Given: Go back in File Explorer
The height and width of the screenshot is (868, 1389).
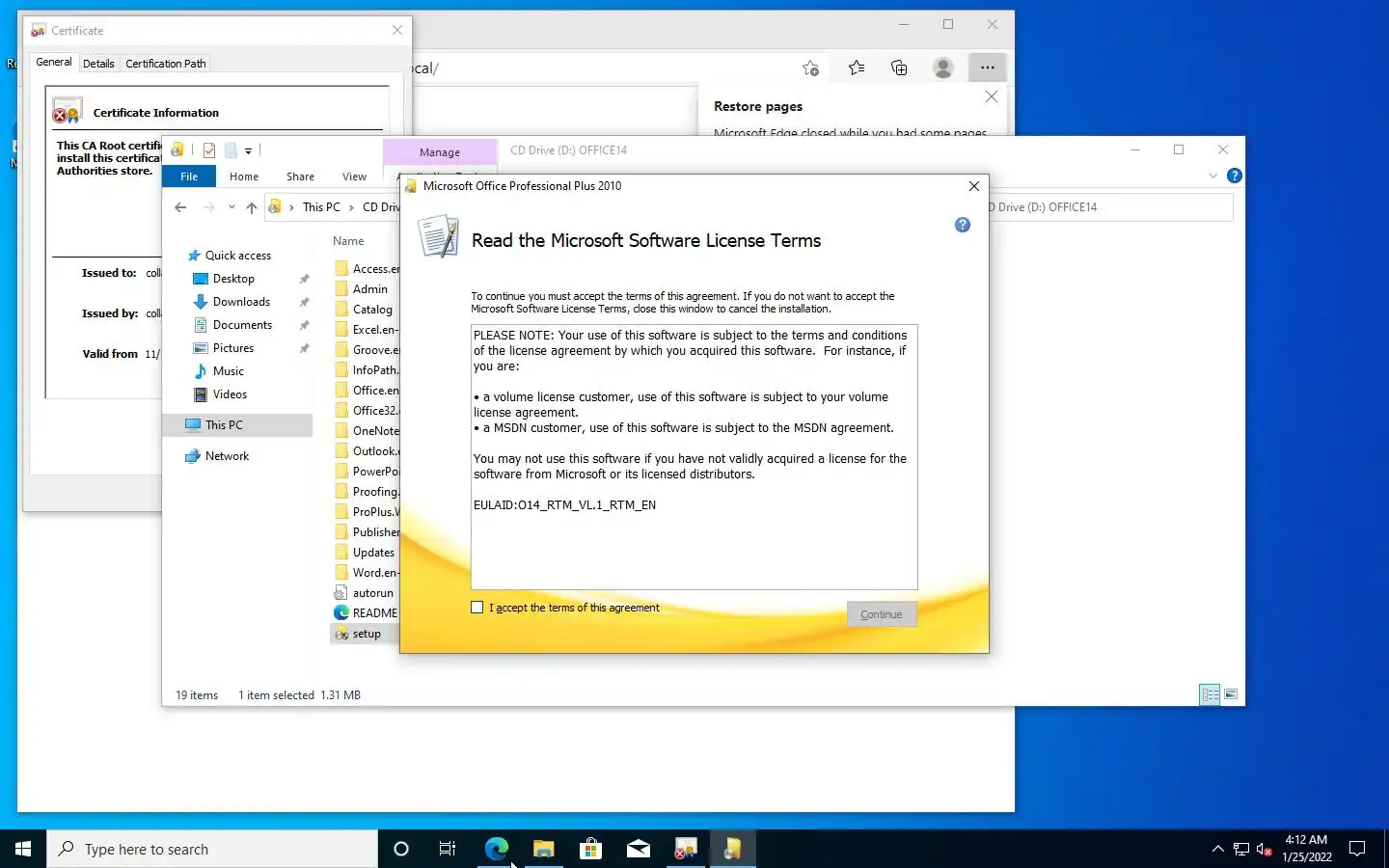Looking at the screenshot, I should 180,207.
